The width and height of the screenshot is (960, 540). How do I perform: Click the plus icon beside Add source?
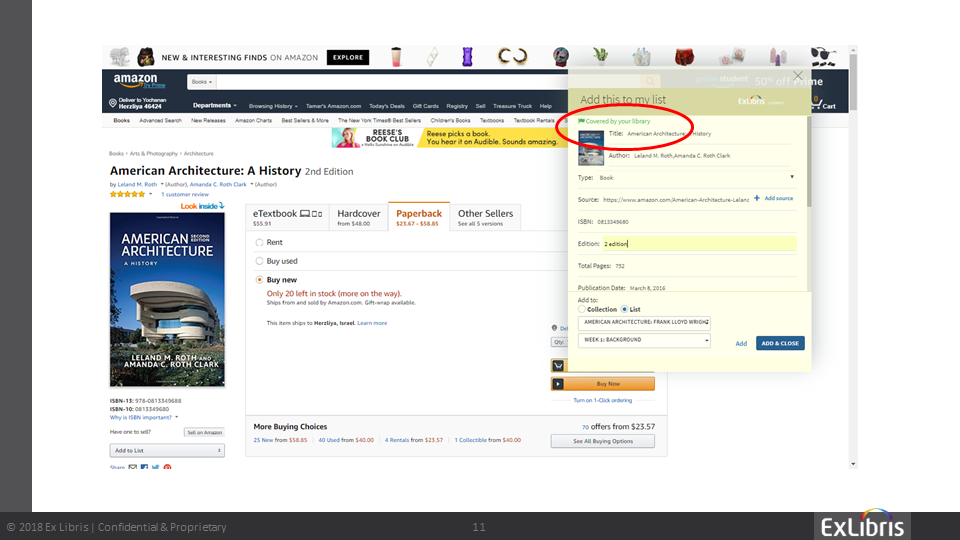coord(757,198)
